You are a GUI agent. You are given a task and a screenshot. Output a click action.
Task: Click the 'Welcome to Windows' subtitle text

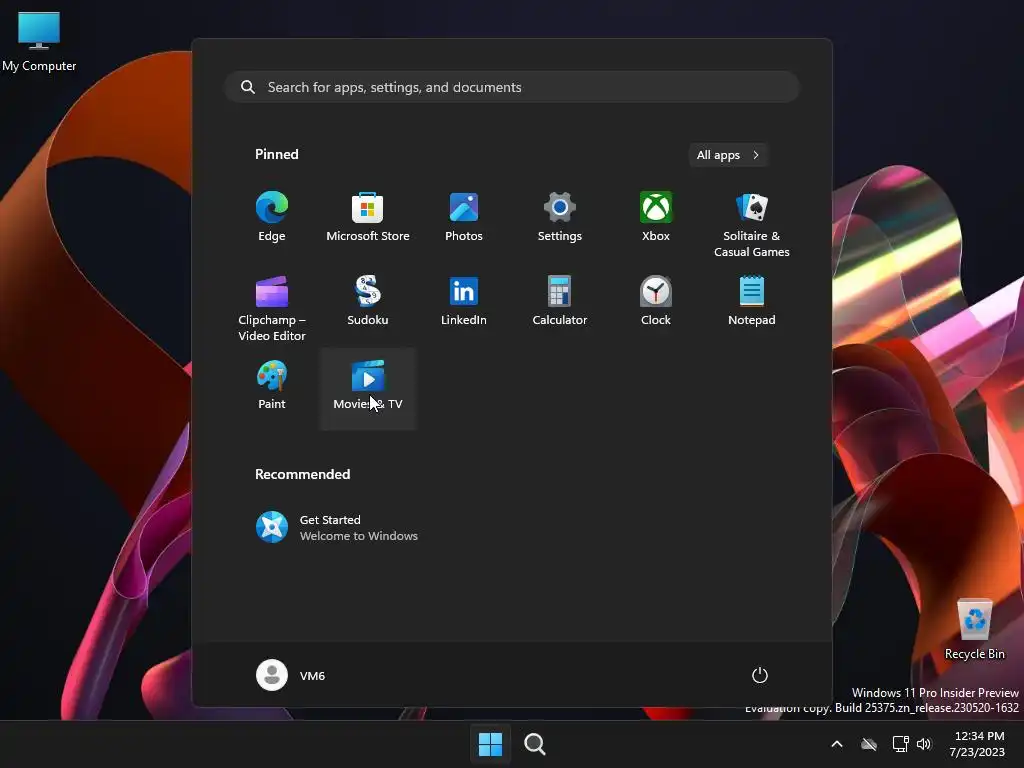[x=359, y=536]
